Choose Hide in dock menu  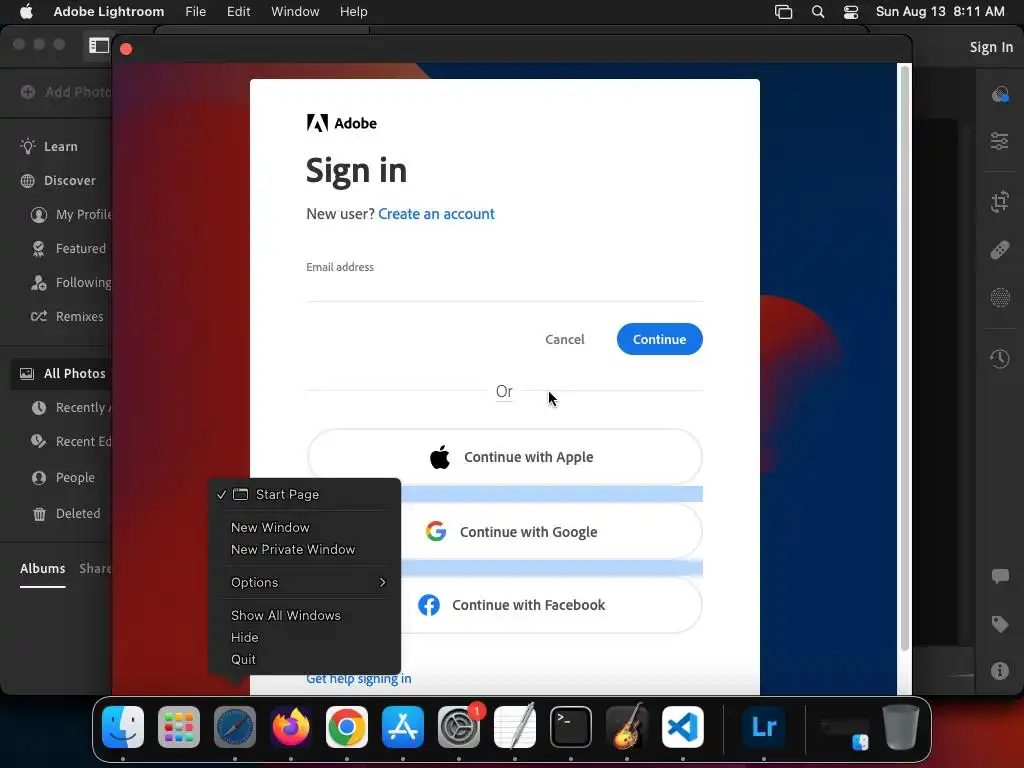coord(245,637)
